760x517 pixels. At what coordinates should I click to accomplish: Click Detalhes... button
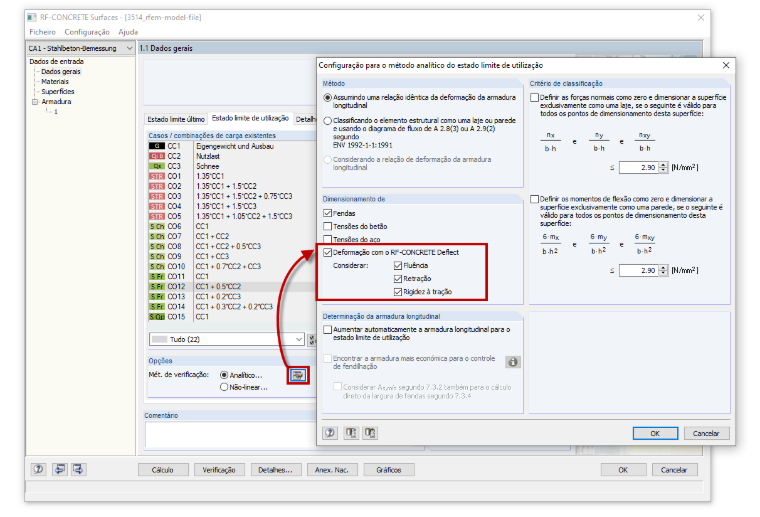[275, 470]
